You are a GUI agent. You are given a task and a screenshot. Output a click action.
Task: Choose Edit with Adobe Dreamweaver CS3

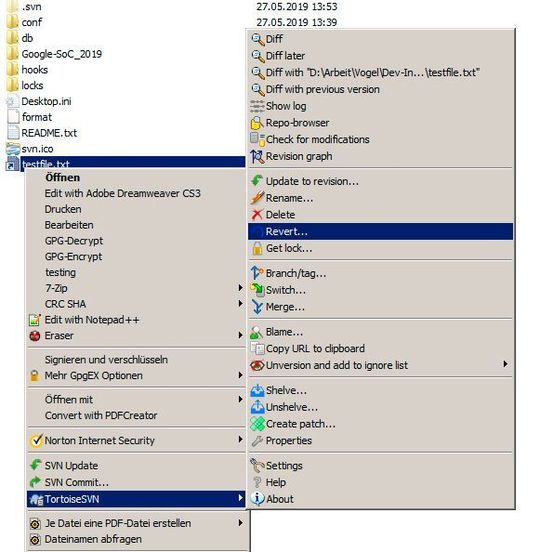tap(136, 193)
